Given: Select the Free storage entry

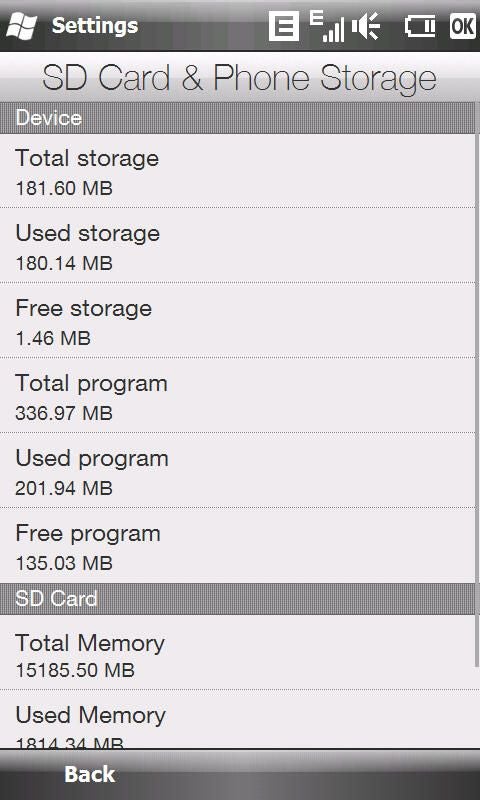Looking at the screenshot, I should [237, 320].
